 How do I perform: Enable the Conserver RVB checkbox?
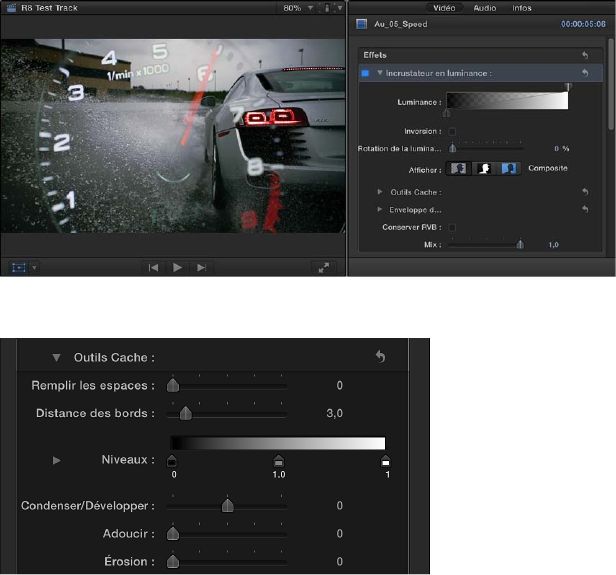[x=452, y=227]
